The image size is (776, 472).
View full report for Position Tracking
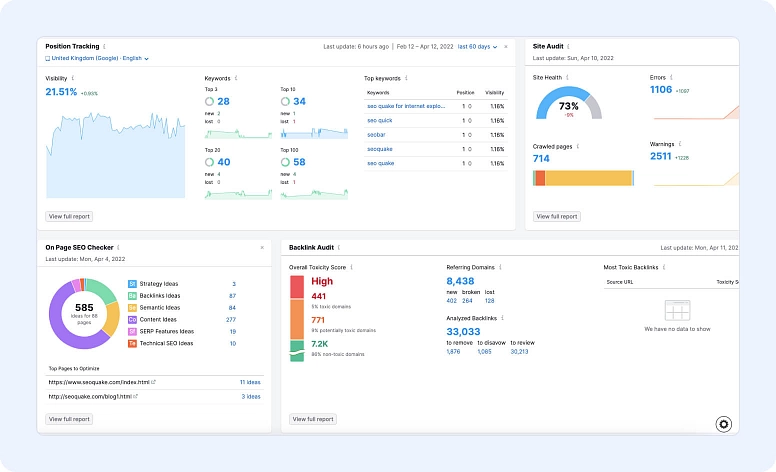click(68, 216)
